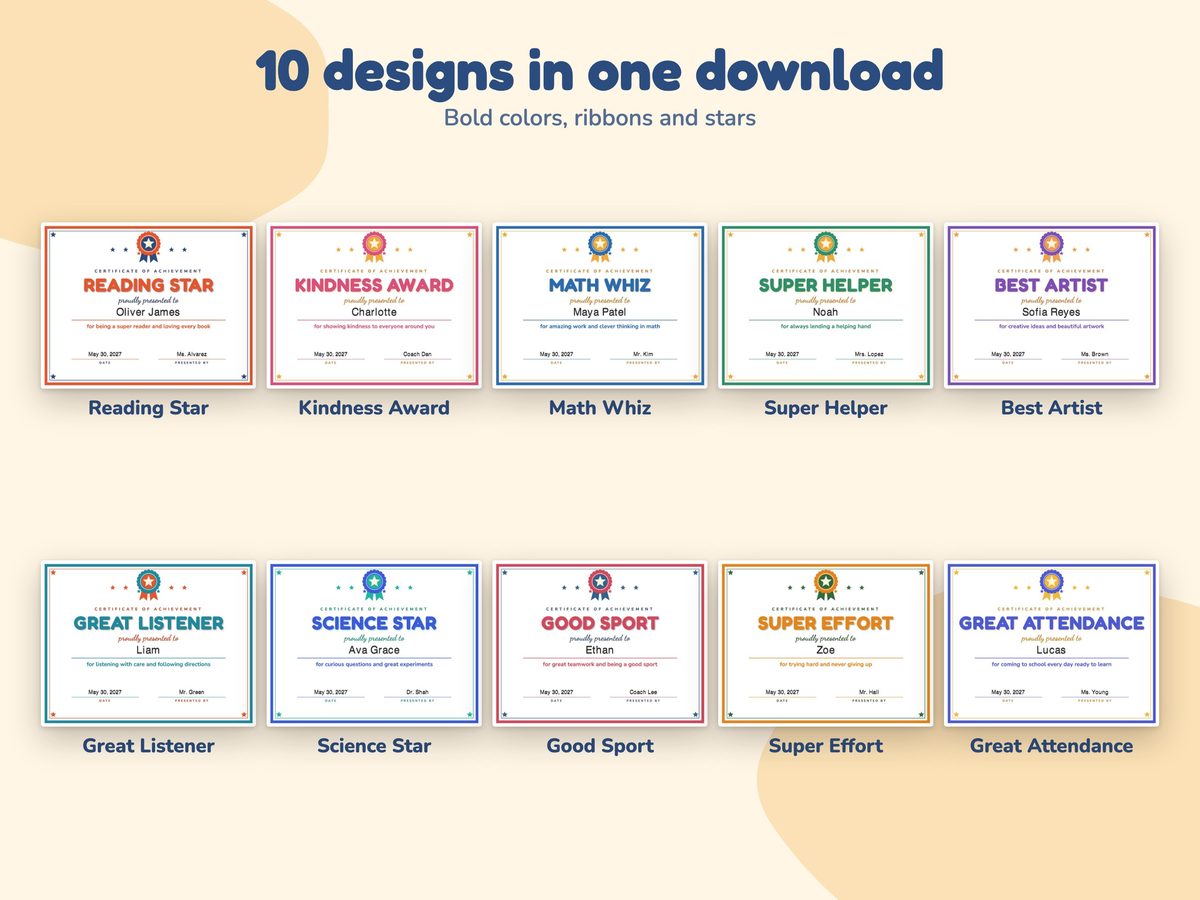Select the GREAT ATTENDANCE certificate title
This screenshot has width=1200, height=900.
click(1052, 623)
